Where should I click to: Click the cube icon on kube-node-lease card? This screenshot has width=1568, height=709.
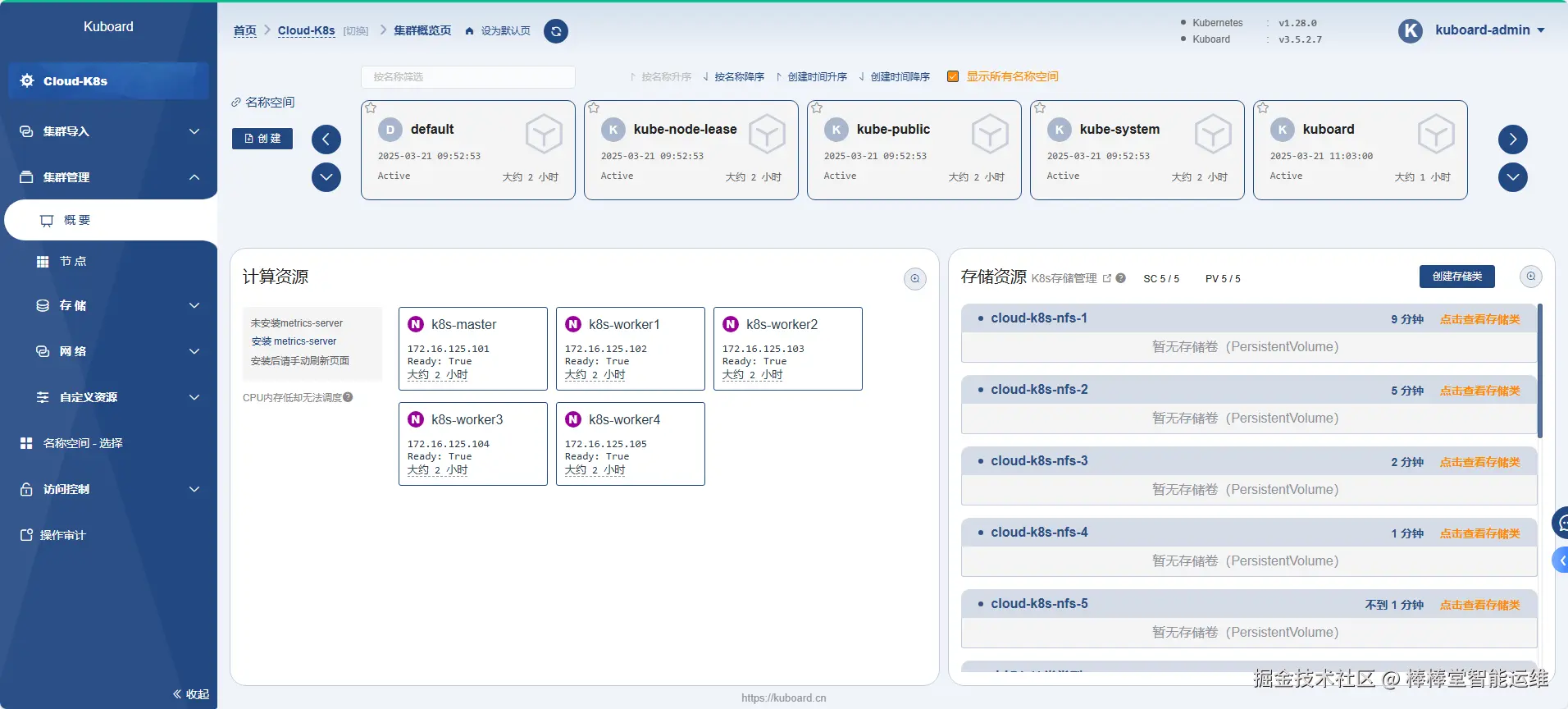pos(767,134)
